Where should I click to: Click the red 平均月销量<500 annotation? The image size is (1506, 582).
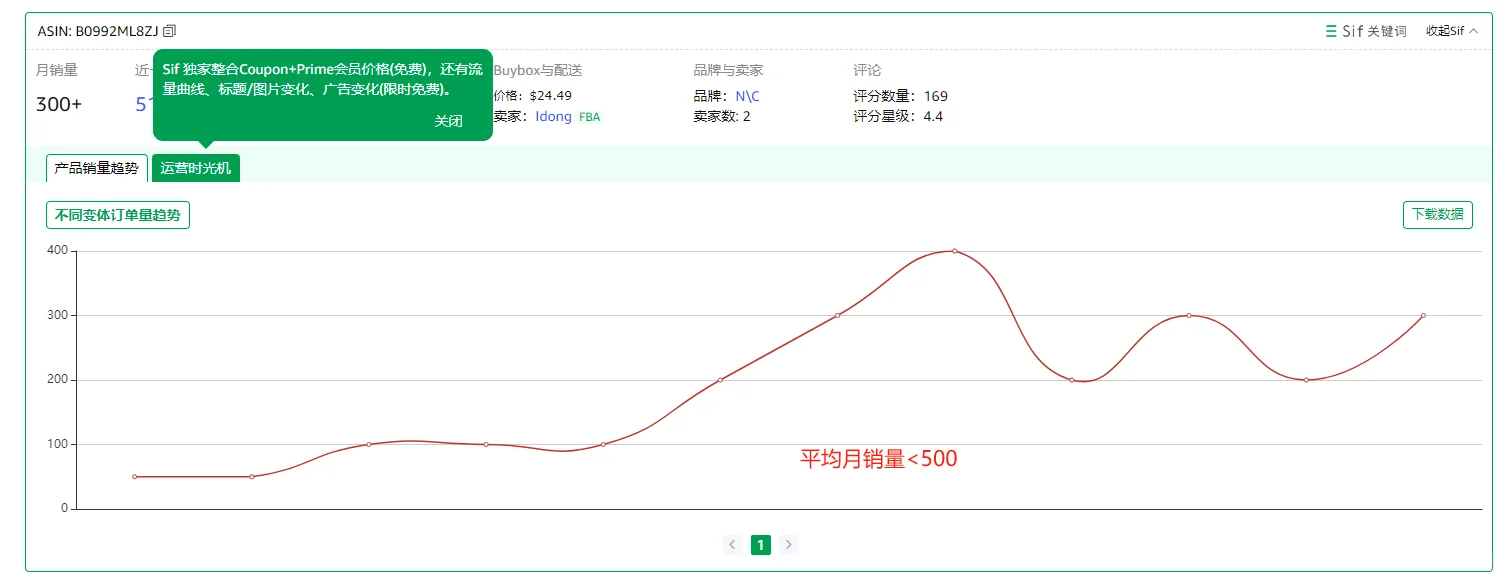(x=877, y=458)
